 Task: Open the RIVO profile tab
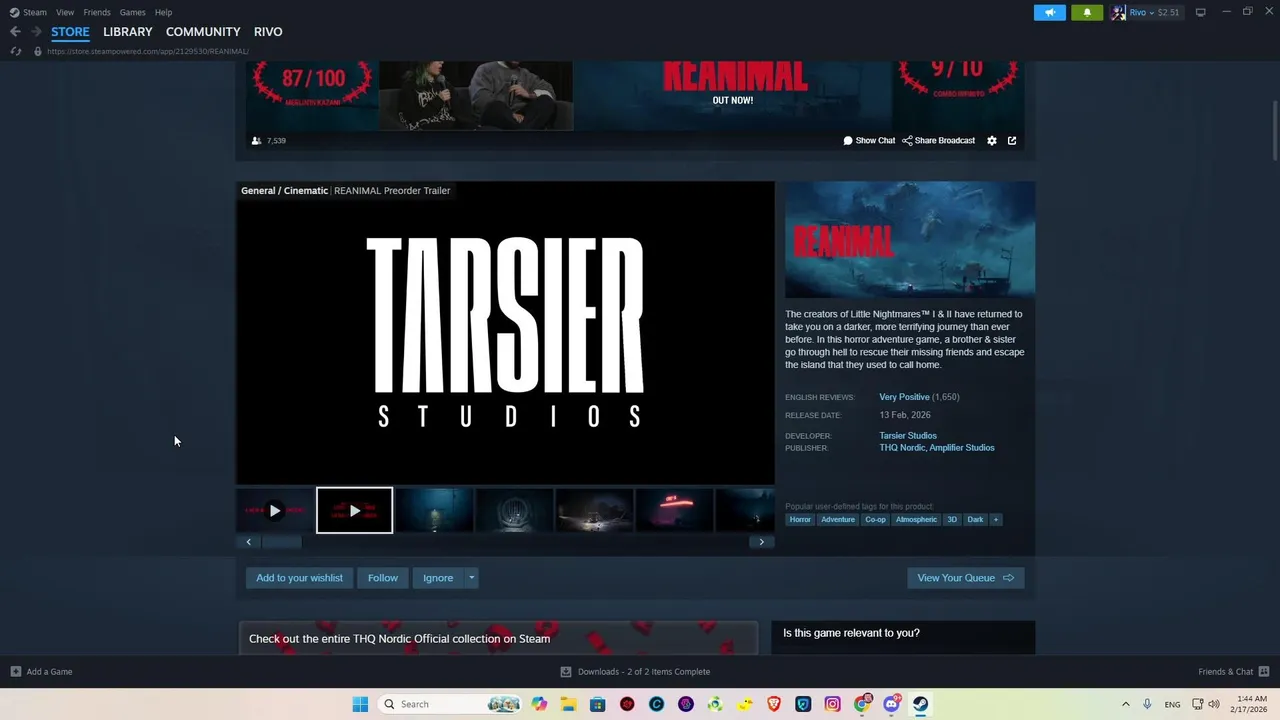268,32
